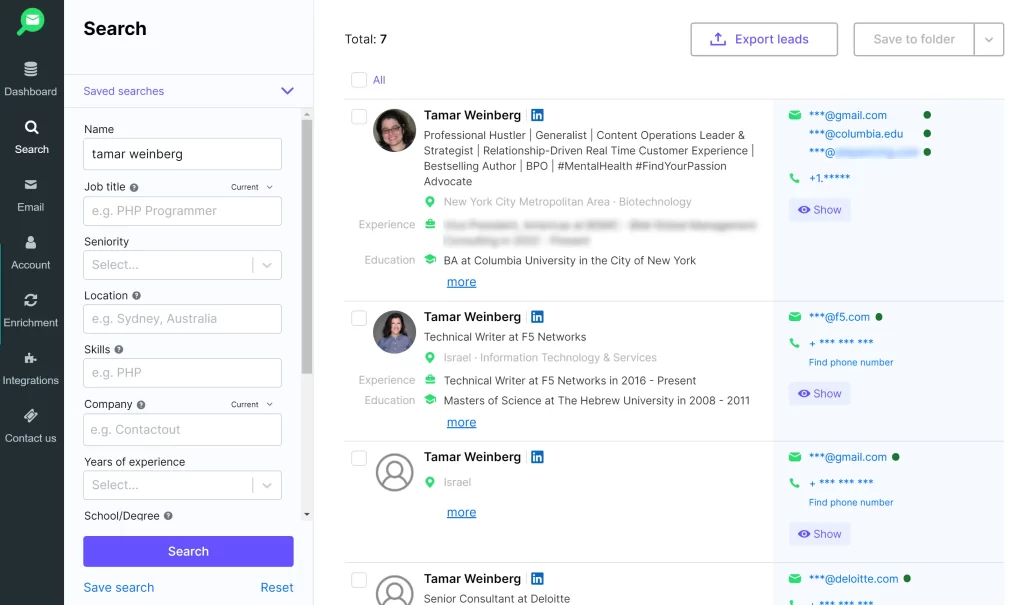Click Show button for the third gmail contact
This screenshot has height=605, width=1024.
click(820, 534)
